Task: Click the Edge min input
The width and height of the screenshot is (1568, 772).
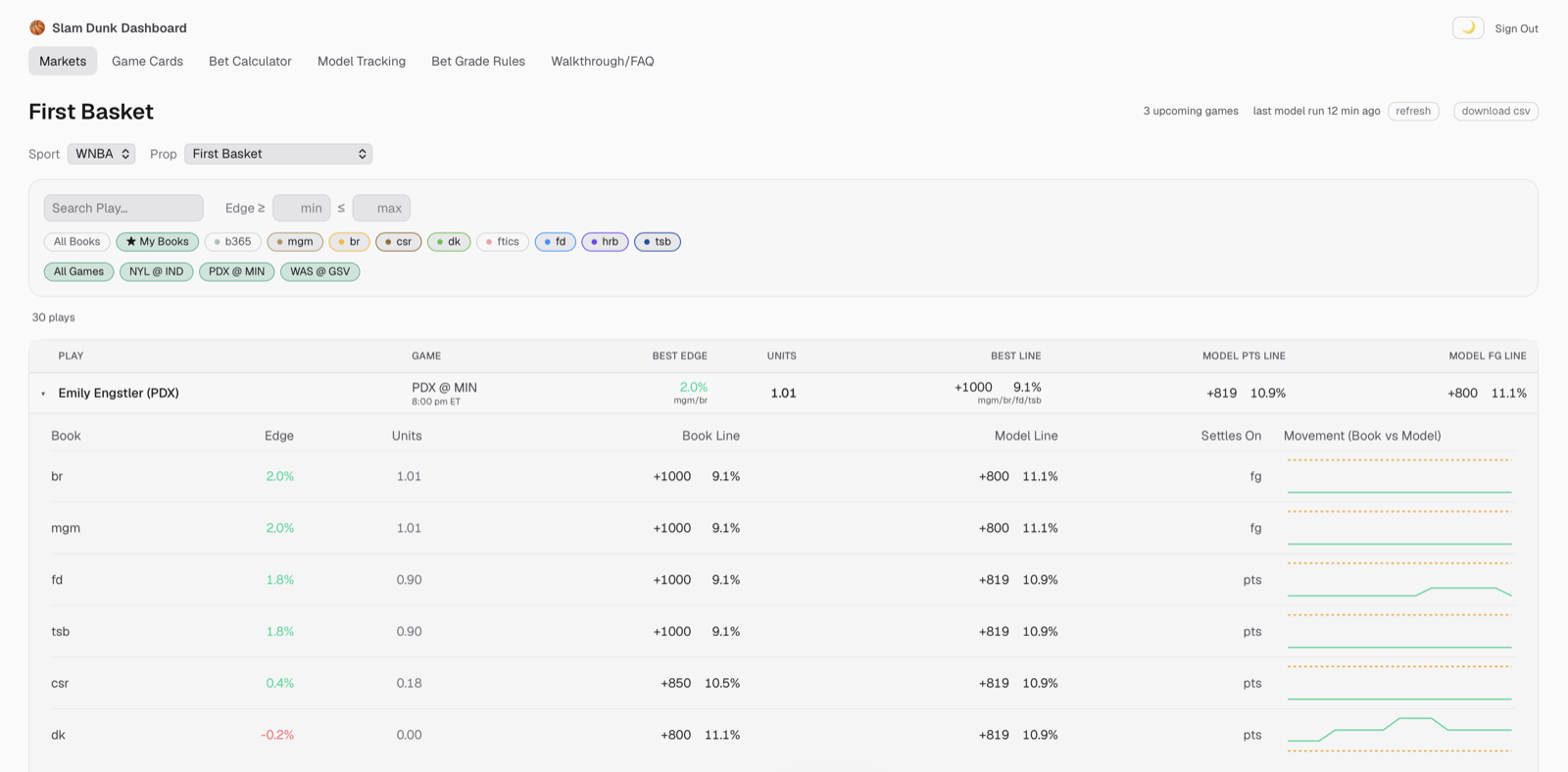Action: click(x=302, y=208)
